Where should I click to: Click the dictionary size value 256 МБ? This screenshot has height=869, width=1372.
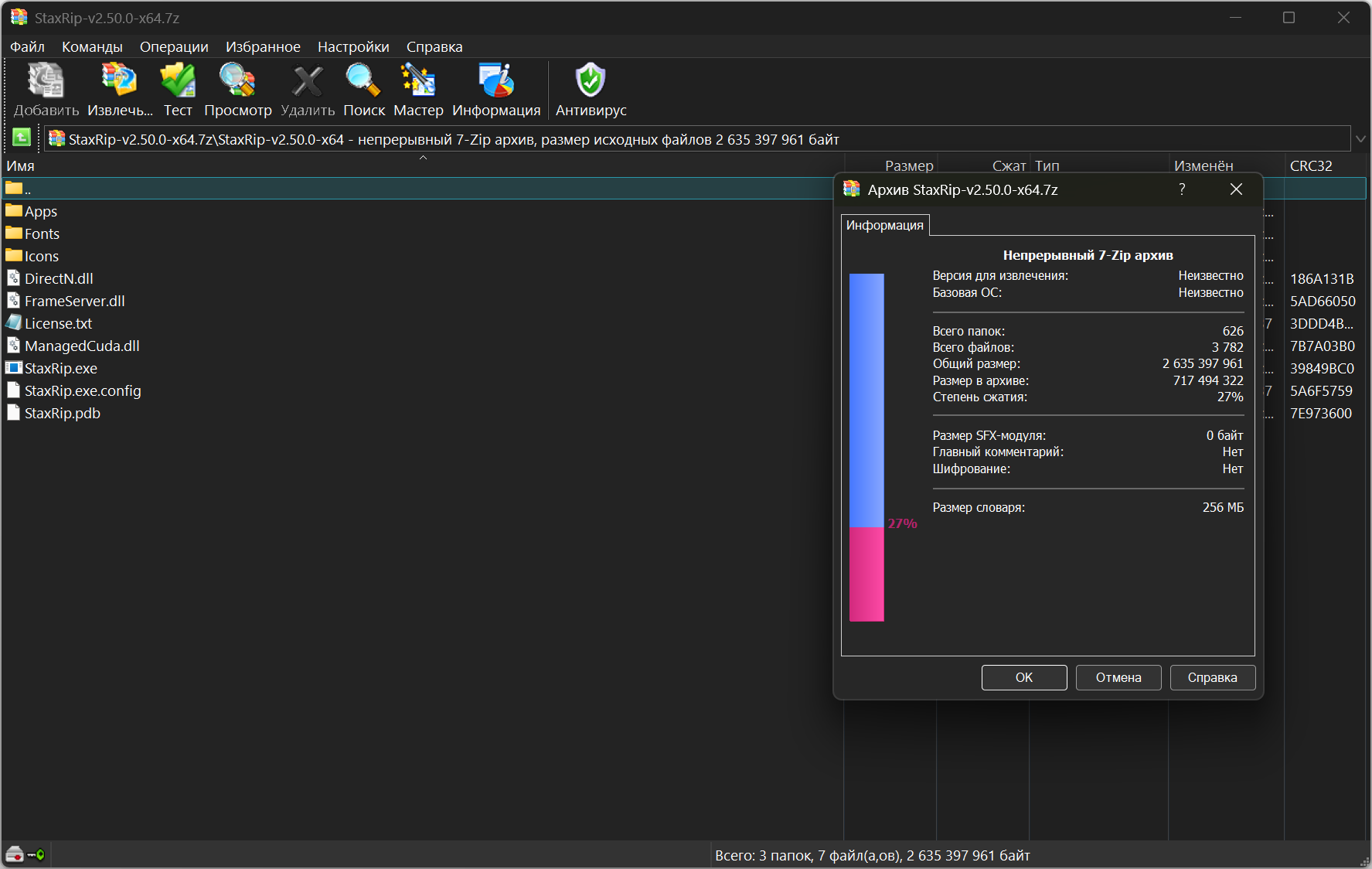[1223, 507]
